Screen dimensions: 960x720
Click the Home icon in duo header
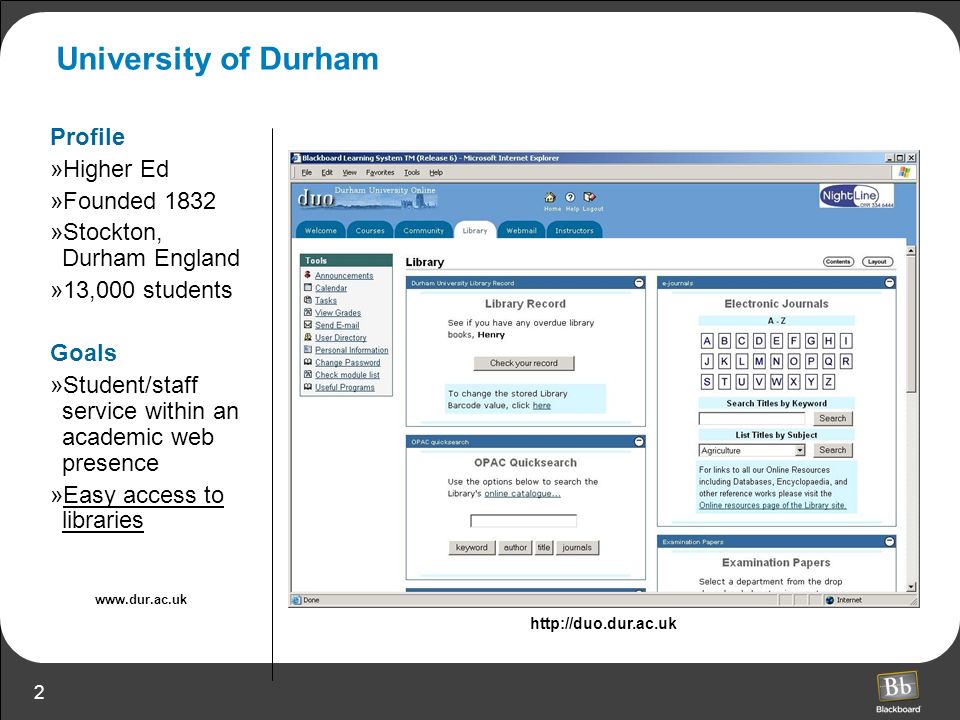click(550, 197)
